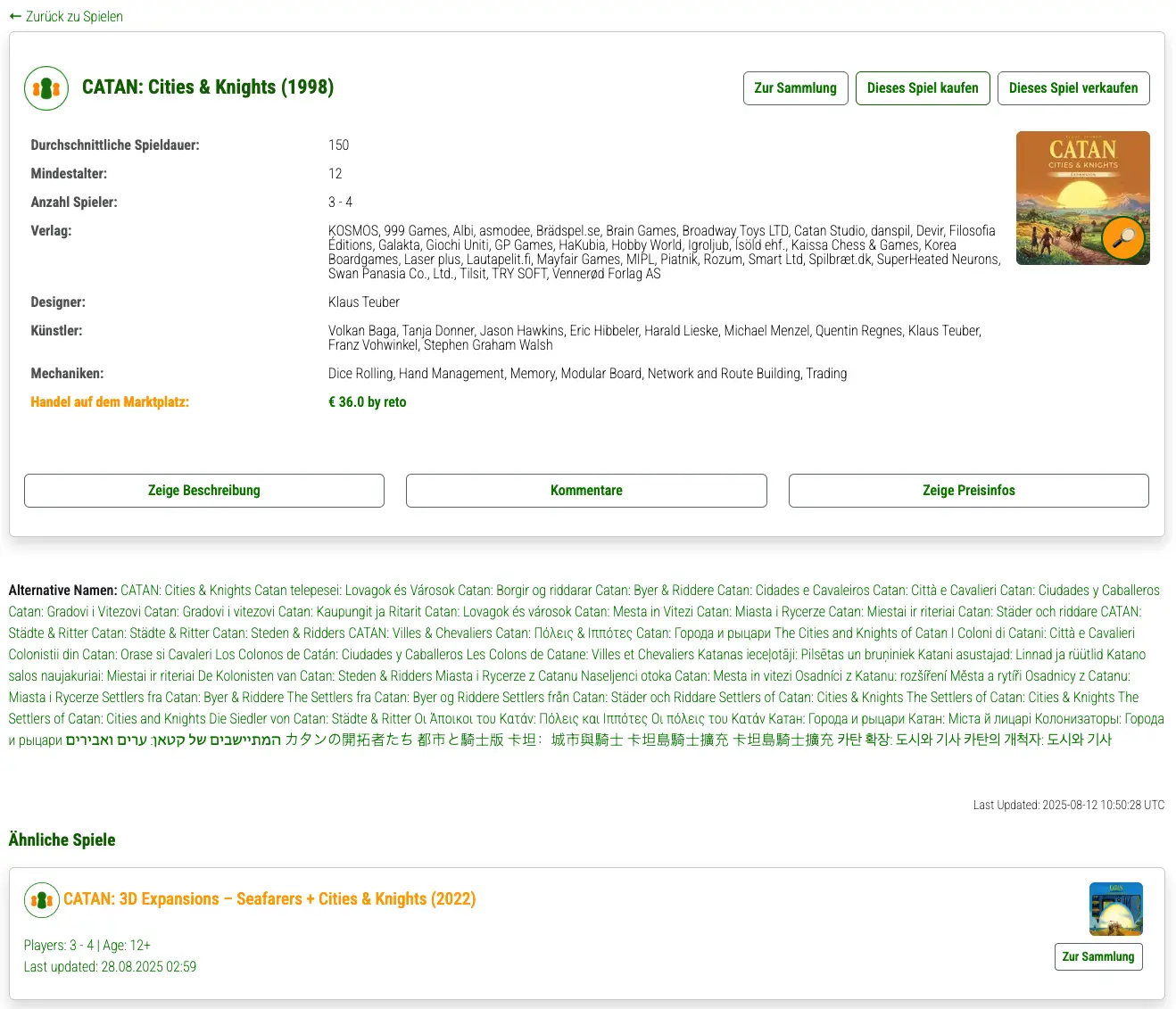The width and height of the screenshot is (1176, 1009).
Task: Click the meeple icon beside CATAN: Cities & Knights title
Action: click(46, 88)
